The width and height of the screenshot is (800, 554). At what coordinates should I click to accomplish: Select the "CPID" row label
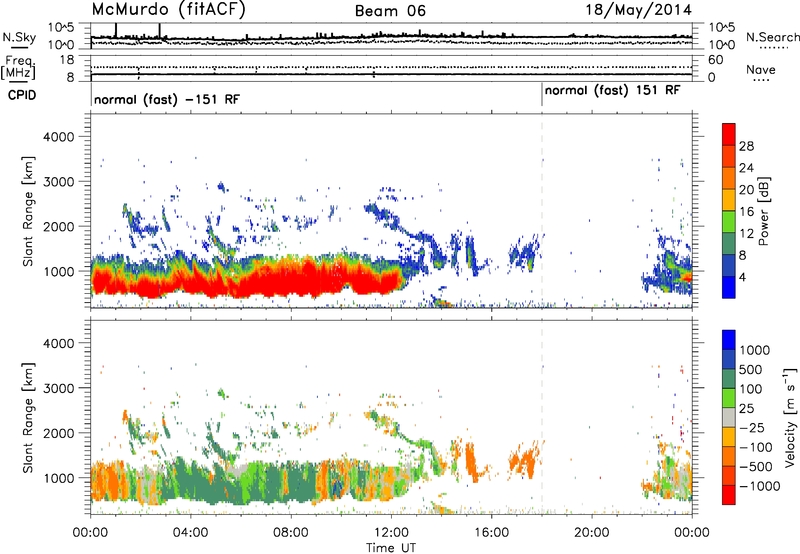[x=22, y=95]
